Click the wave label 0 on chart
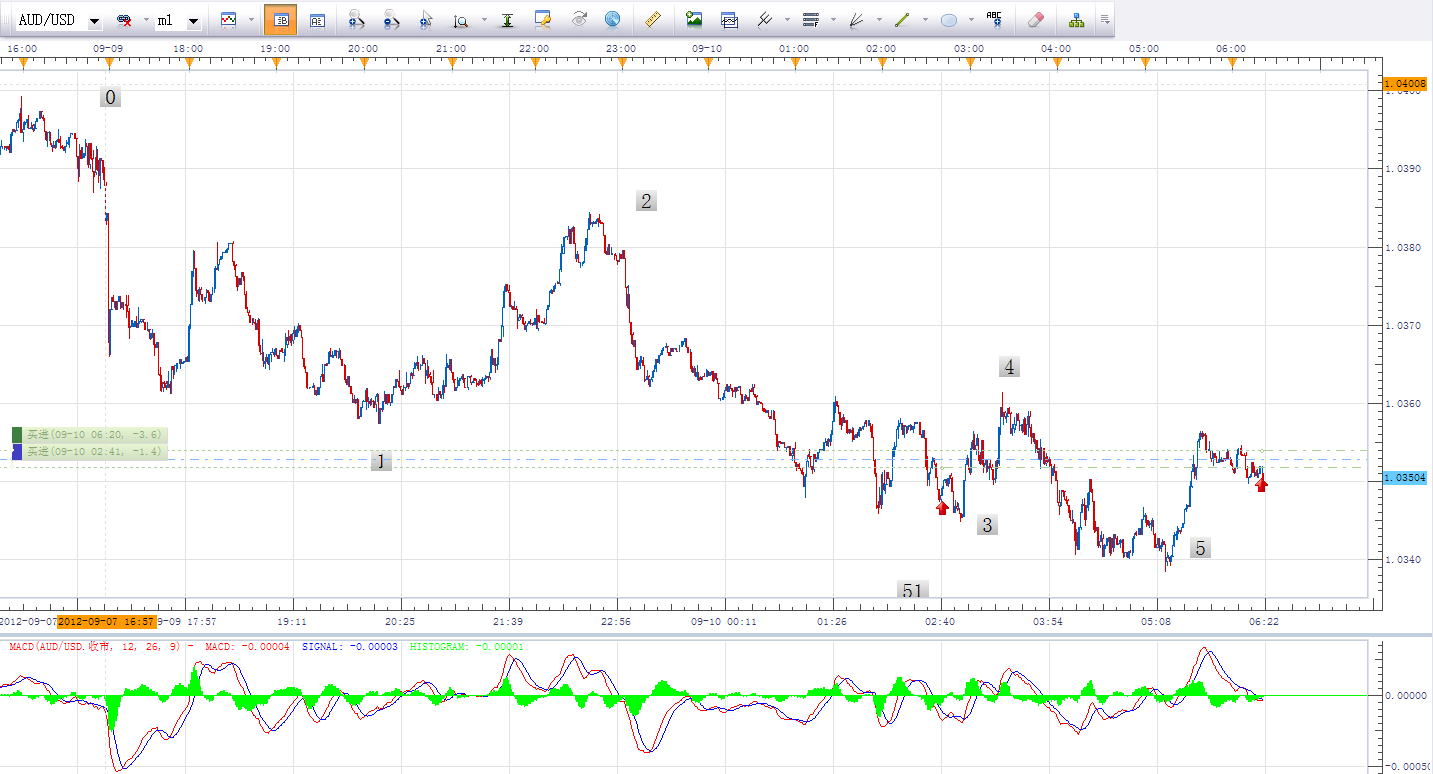This screenshot has height=774, width=1433. 110,97
